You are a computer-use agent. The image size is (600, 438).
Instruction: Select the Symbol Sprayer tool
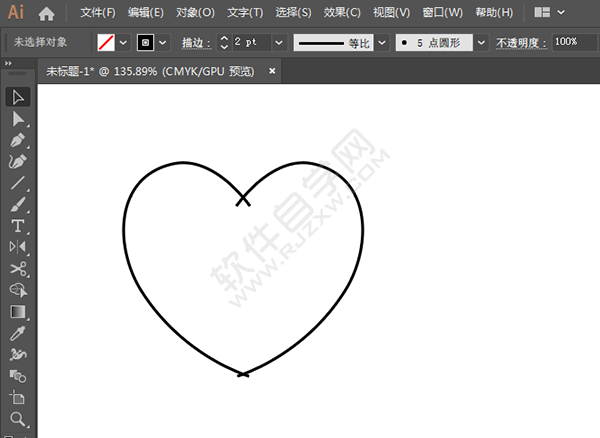18,355
